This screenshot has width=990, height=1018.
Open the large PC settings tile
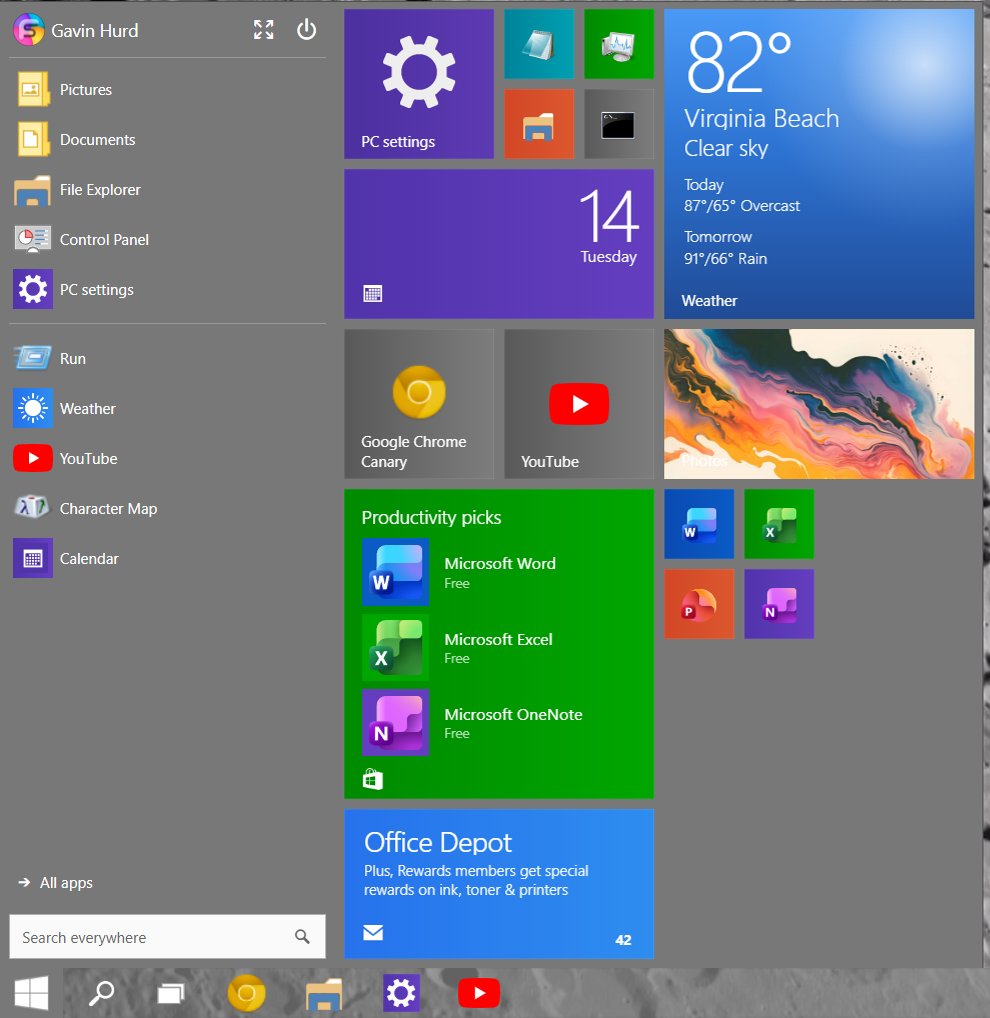point(419,84)
